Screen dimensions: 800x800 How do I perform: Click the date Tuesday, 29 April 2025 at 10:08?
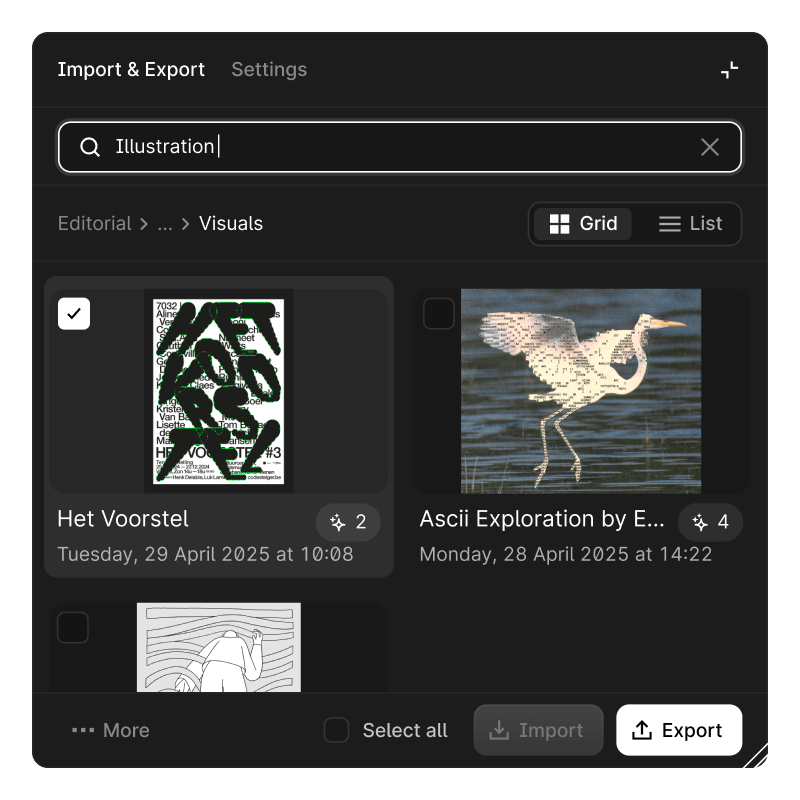(205, 555)
